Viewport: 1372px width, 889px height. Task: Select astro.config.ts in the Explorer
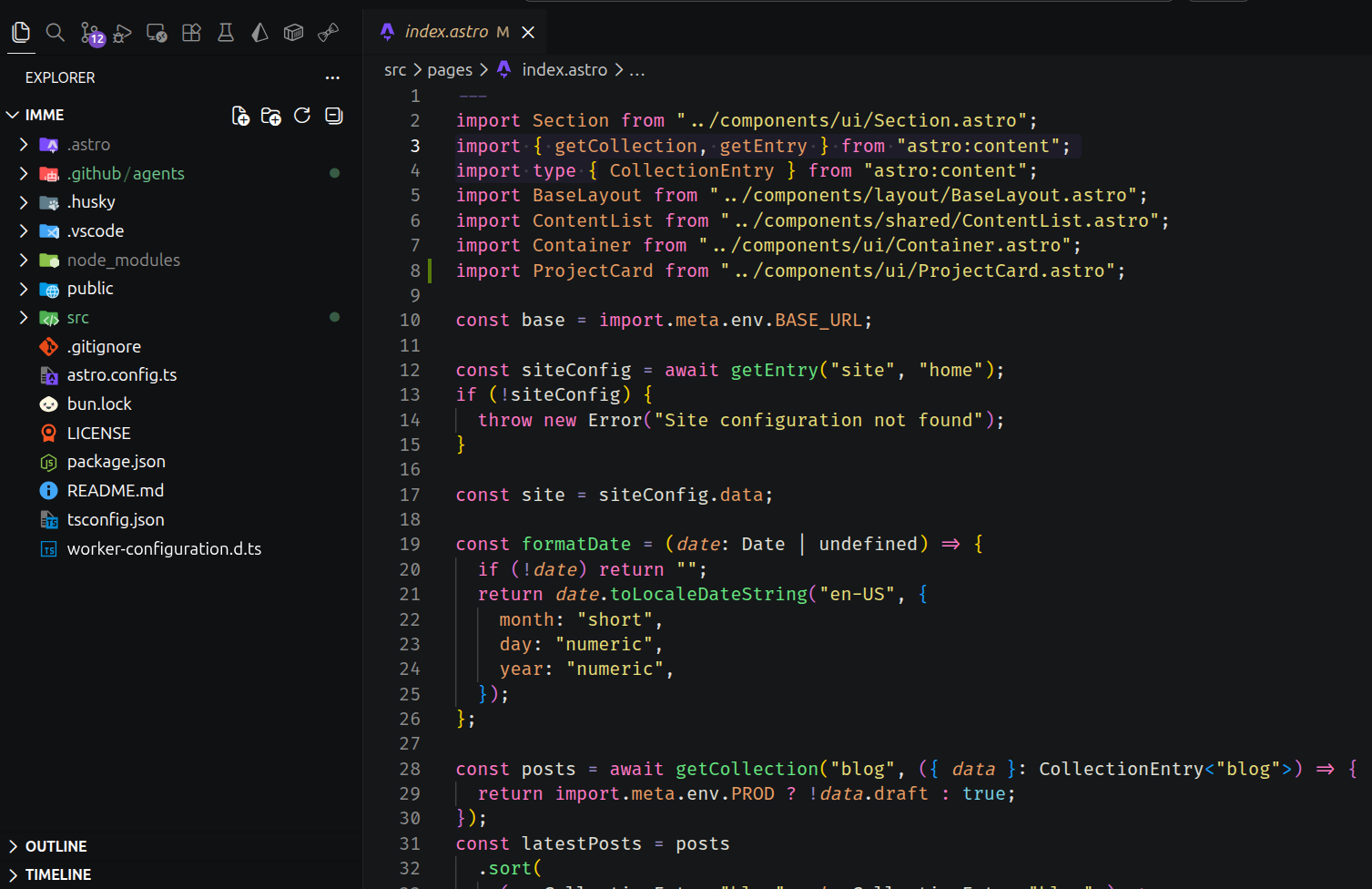[x=122, y=374]
